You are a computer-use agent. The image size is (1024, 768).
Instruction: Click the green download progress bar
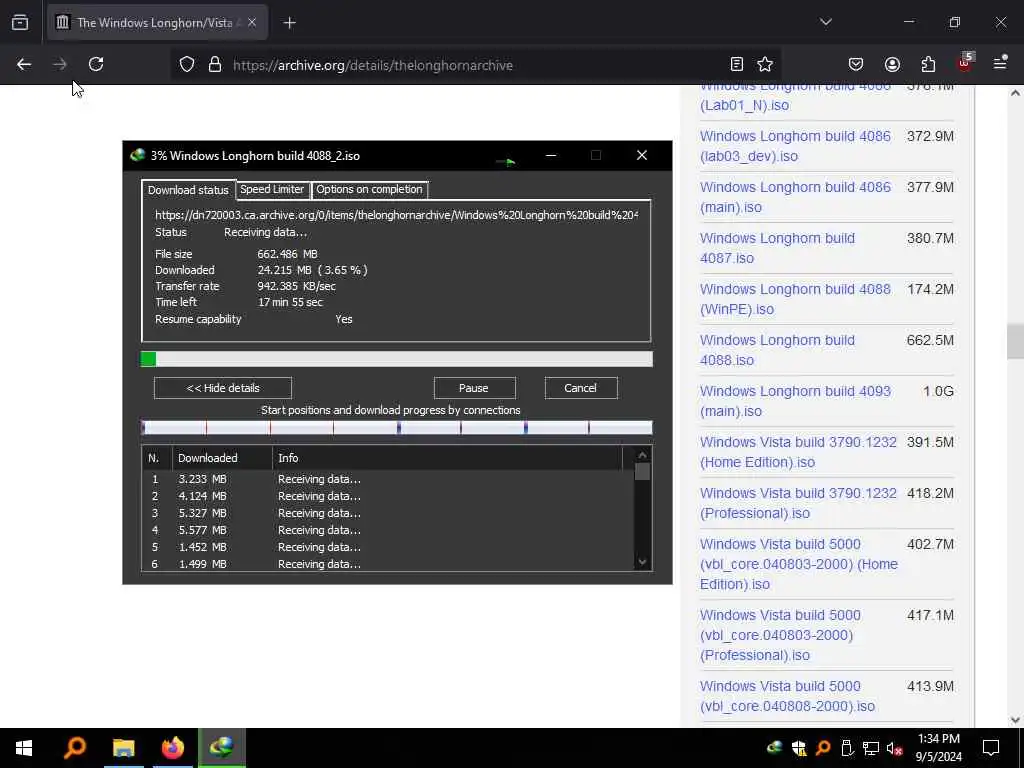pos(396,359)
